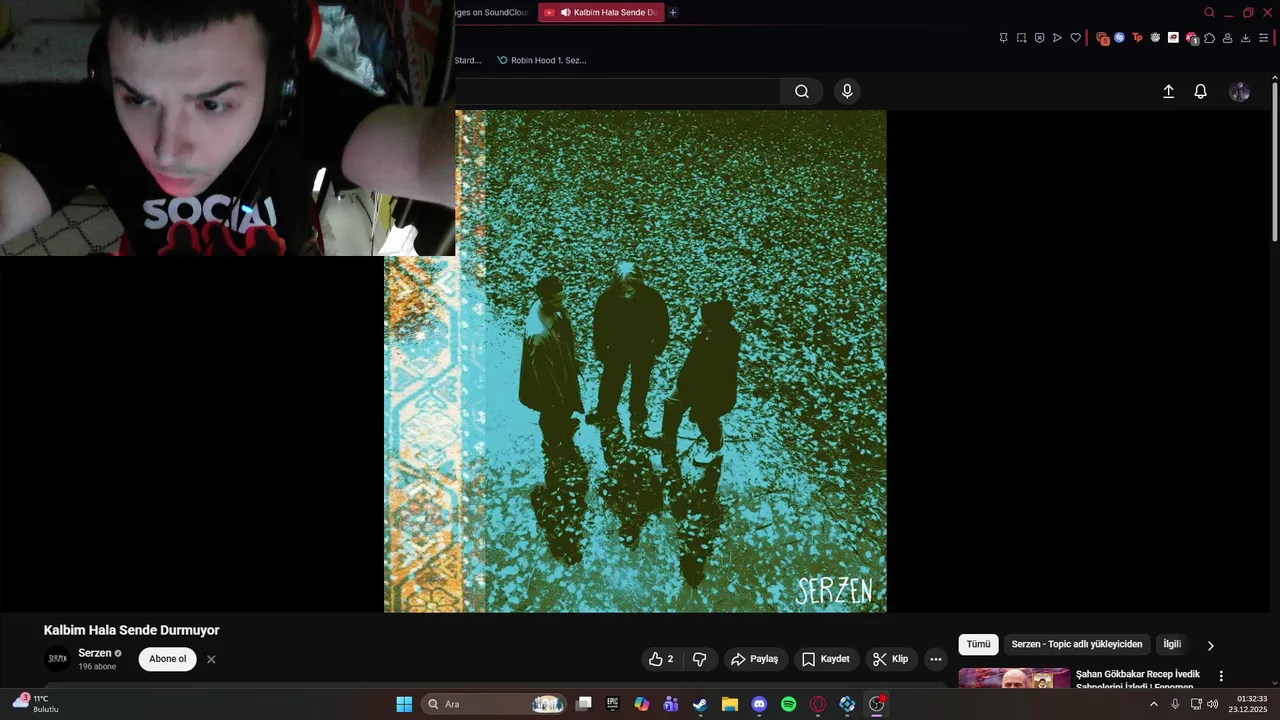The height and width of the screenshot is (720, 1280).
Task: Launch Epic Games from taskbar
Action: coord(613,704)
